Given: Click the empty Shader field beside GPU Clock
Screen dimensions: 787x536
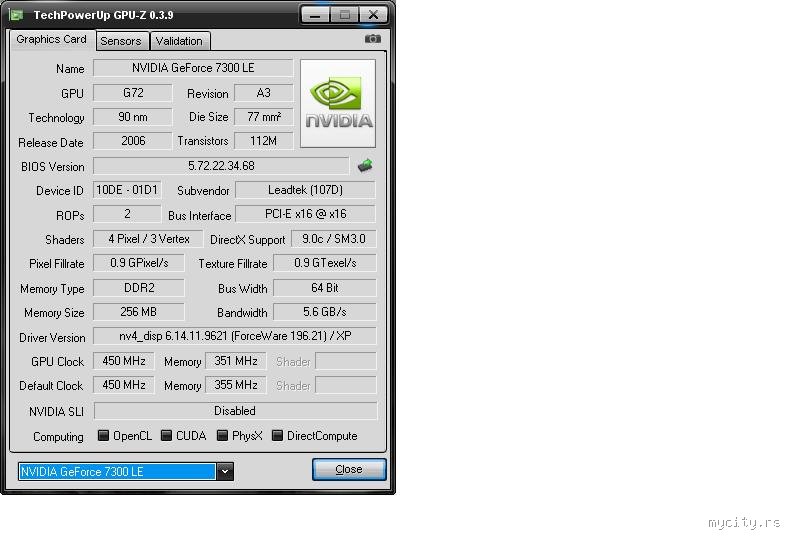Looking at the screenshot, I should coord(346,361).
